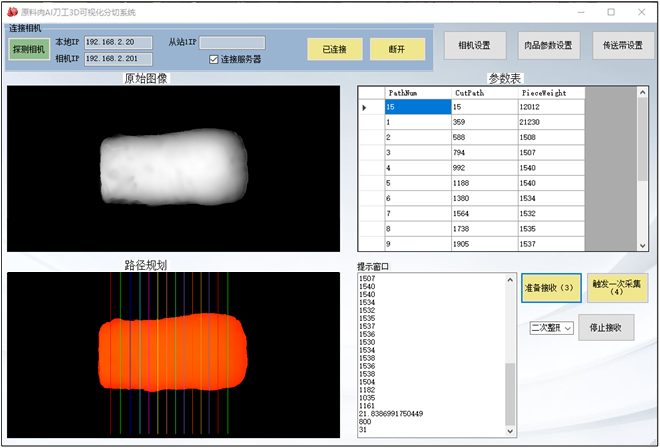This screenshot has height=448, width=660.
Task: Toggle the 连接服务器 checkbox
Action: coord(214,60)
